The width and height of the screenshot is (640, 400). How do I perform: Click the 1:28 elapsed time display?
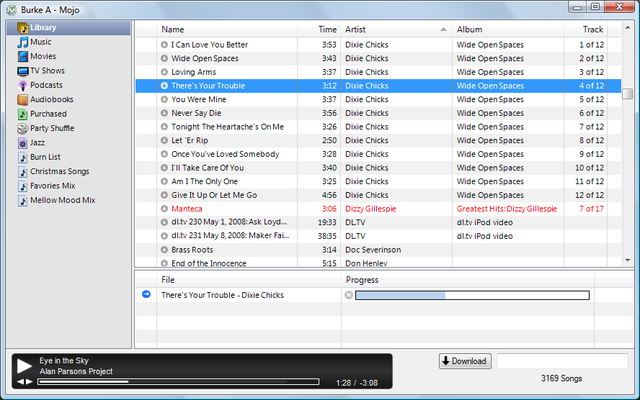click(343, 383)
